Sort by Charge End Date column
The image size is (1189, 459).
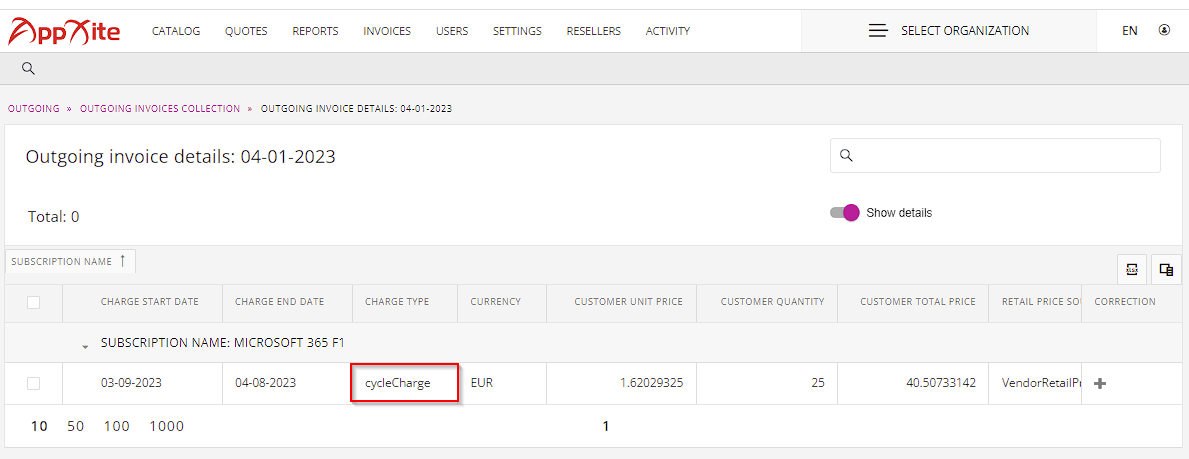(280, 302)
